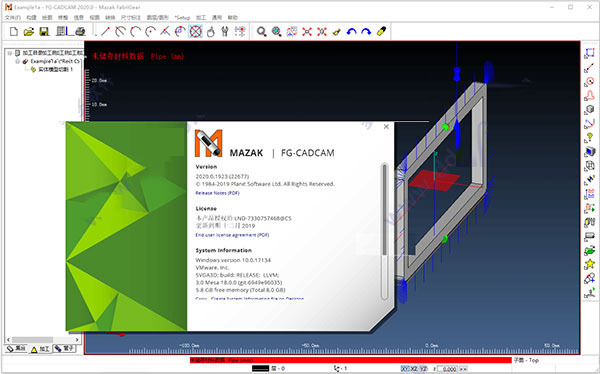Select the rectangle tool in right toolbar
The width and height of the screenshot is (600, 374).
589,53
